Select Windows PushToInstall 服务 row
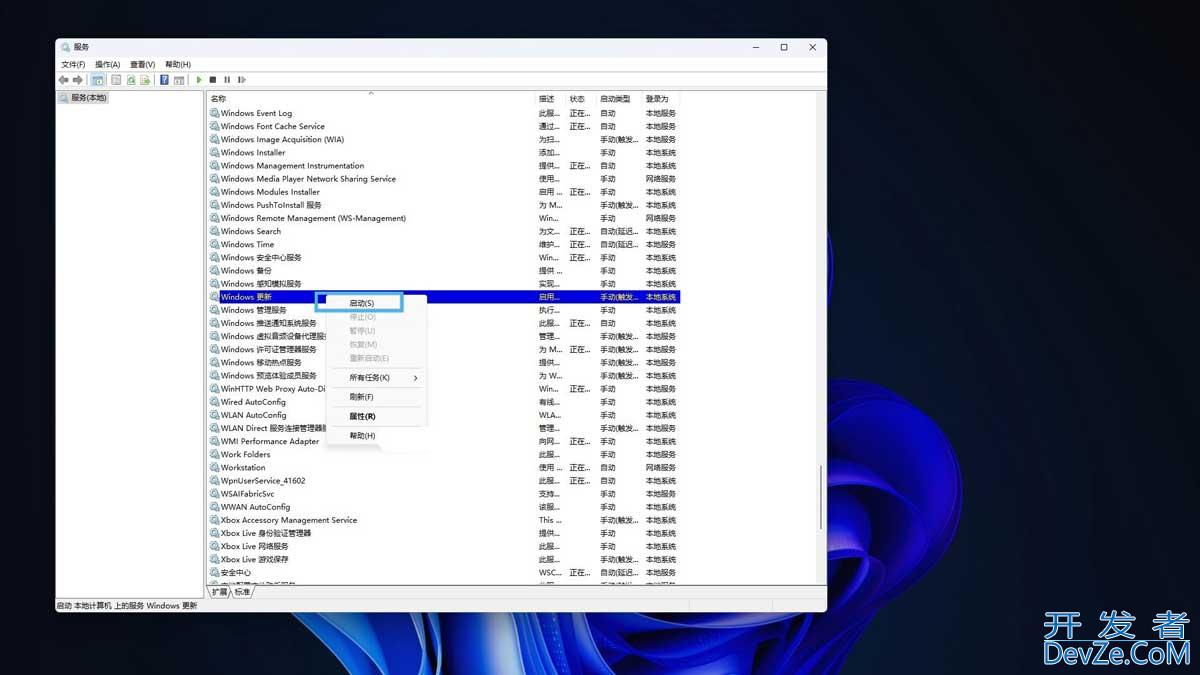Viewport: 1200px width, 675px height. pyautogui.click(x=444, y=205)
